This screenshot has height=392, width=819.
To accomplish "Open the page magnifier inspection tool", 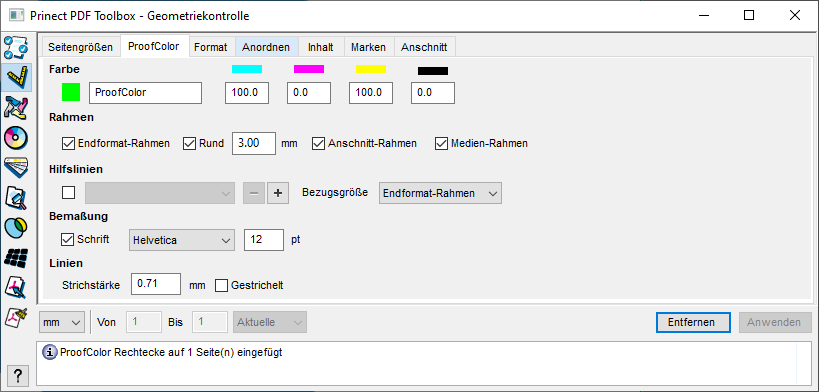I will click(x=16, y=197).
